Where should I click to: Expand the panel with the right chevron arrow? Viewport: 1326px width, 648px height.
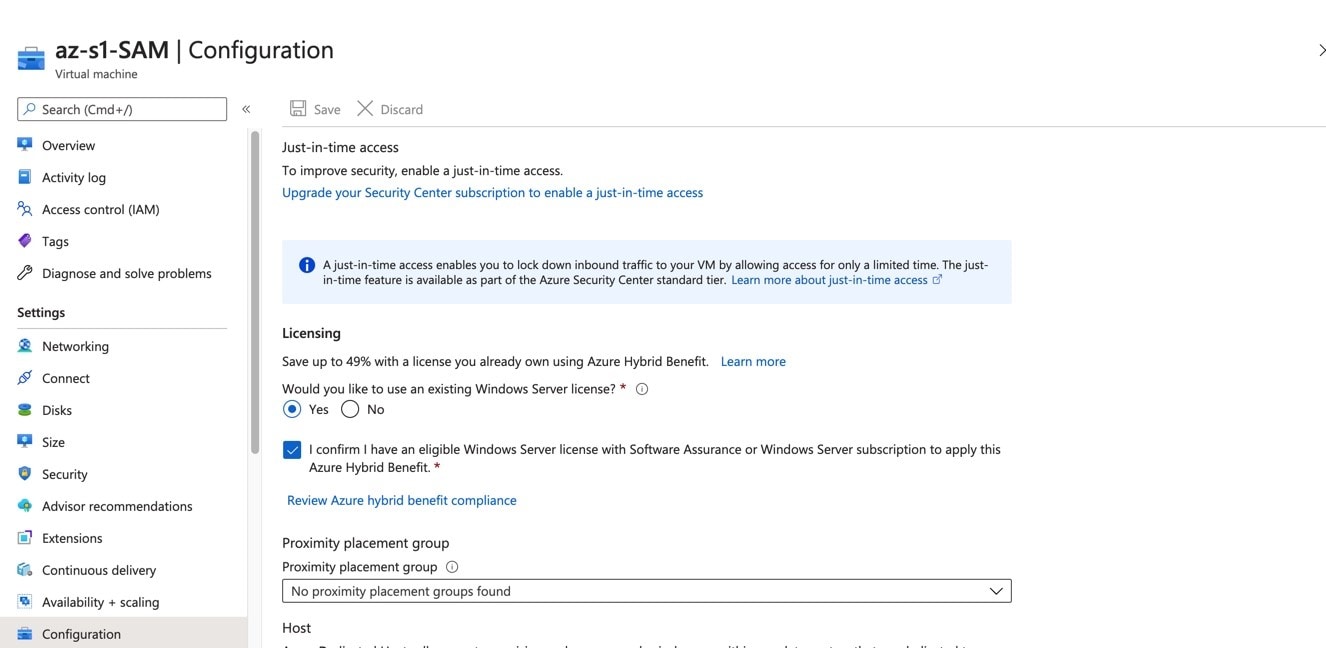[x=1322, y=48]
